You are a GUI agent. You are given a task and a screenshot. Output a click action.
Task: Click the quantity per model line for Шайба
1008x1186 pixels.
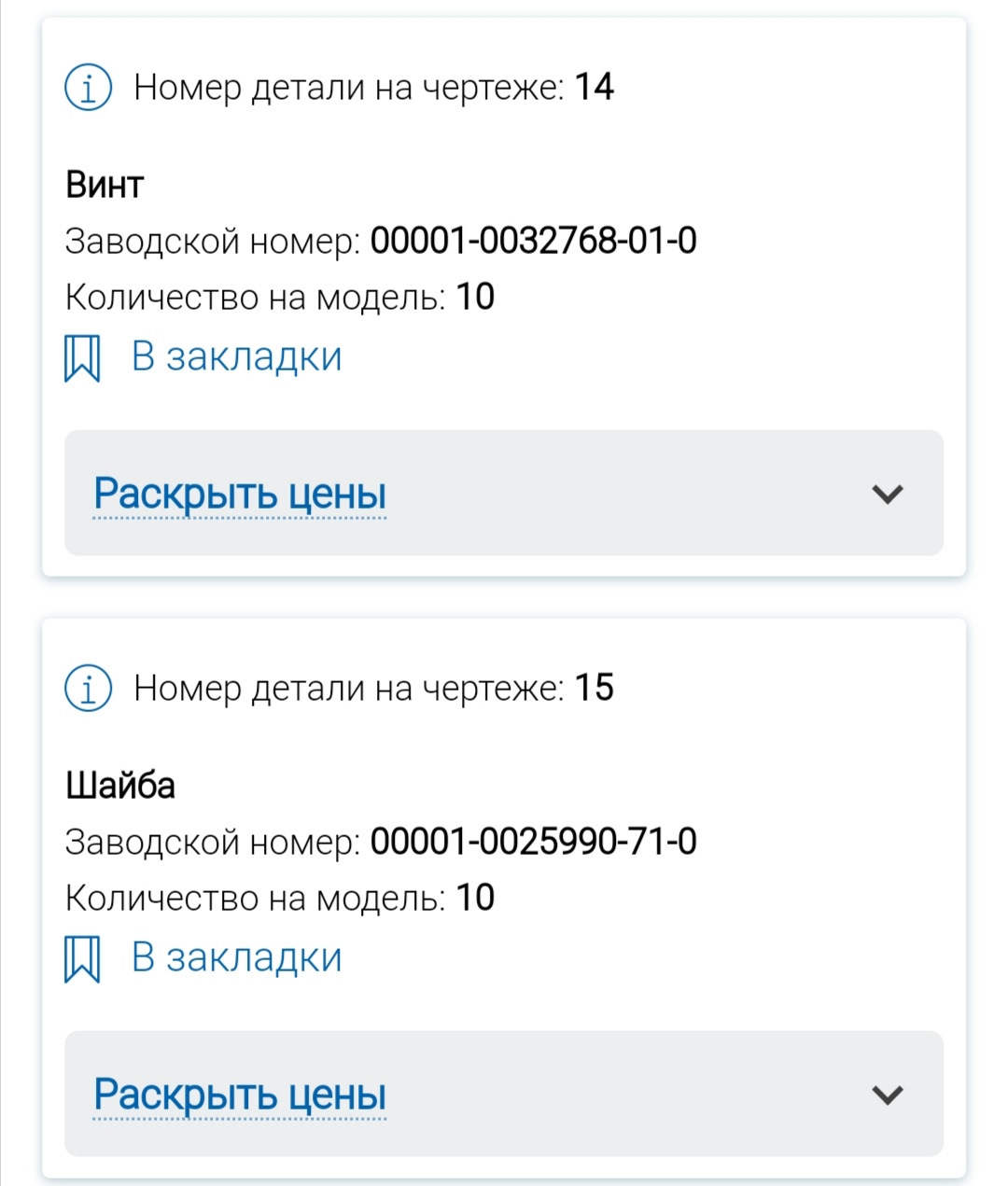279,899
